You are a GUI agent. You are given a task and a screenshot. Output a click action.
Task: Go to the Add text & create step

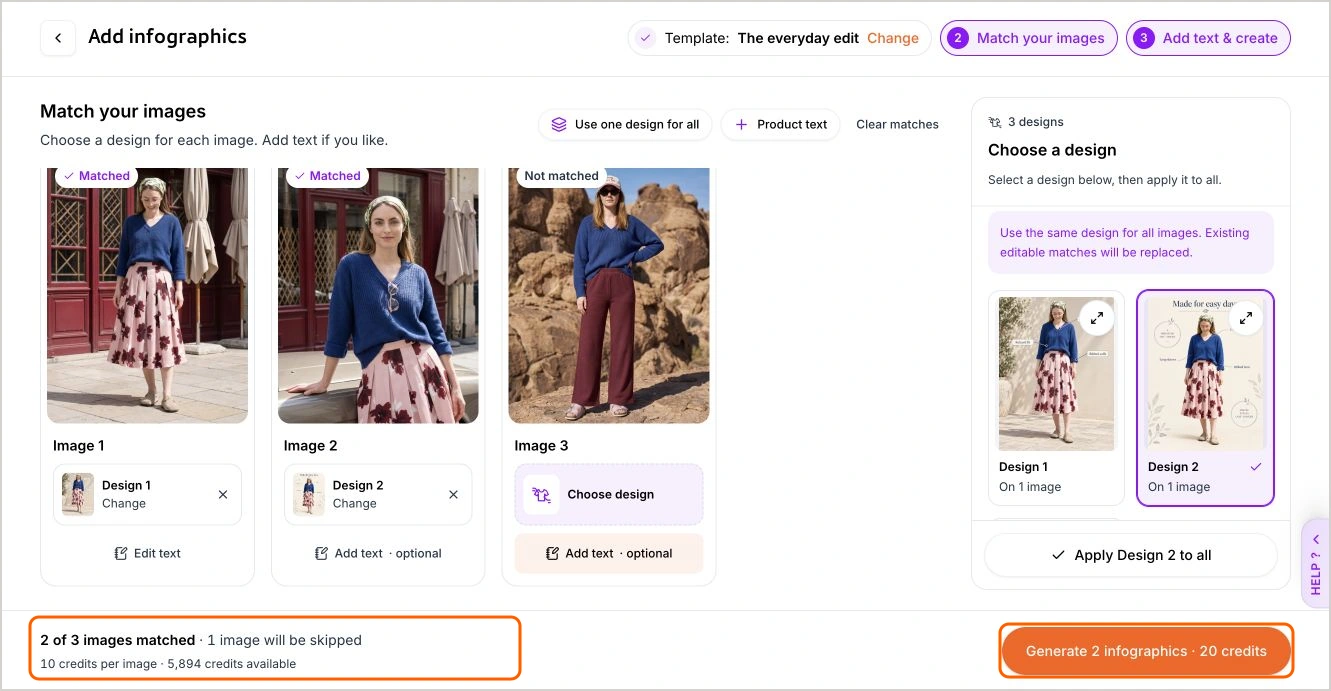coord(1208,38)
